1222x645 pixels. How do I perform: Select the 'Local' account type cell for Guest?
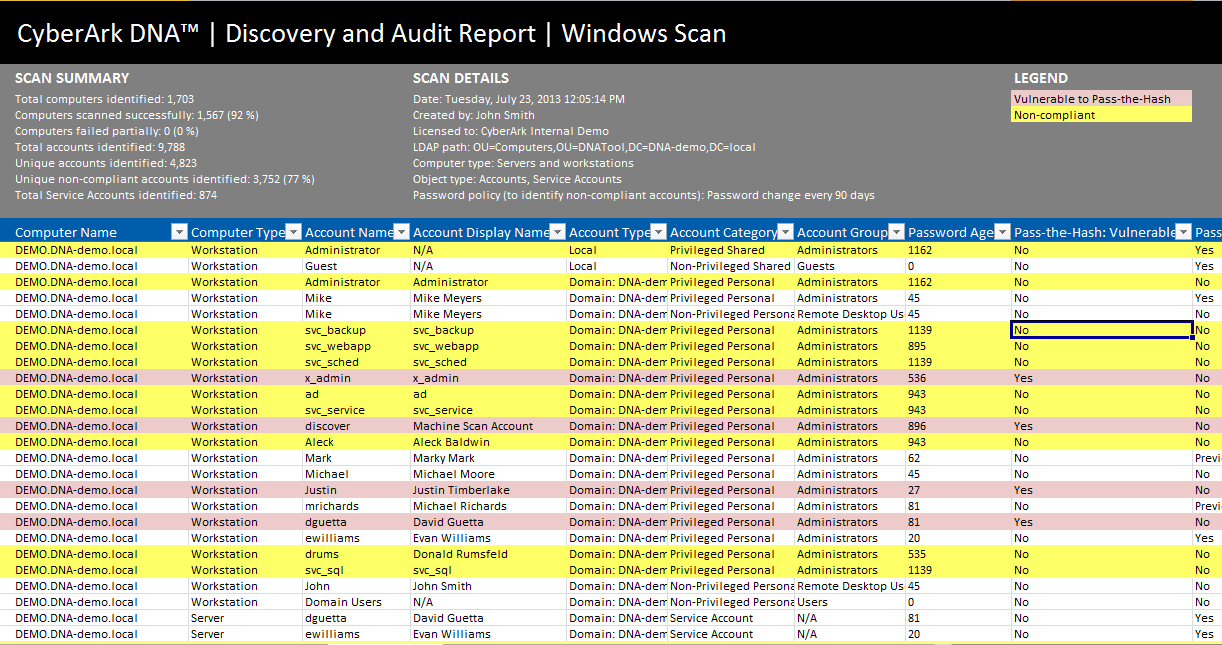coord(617,266)
